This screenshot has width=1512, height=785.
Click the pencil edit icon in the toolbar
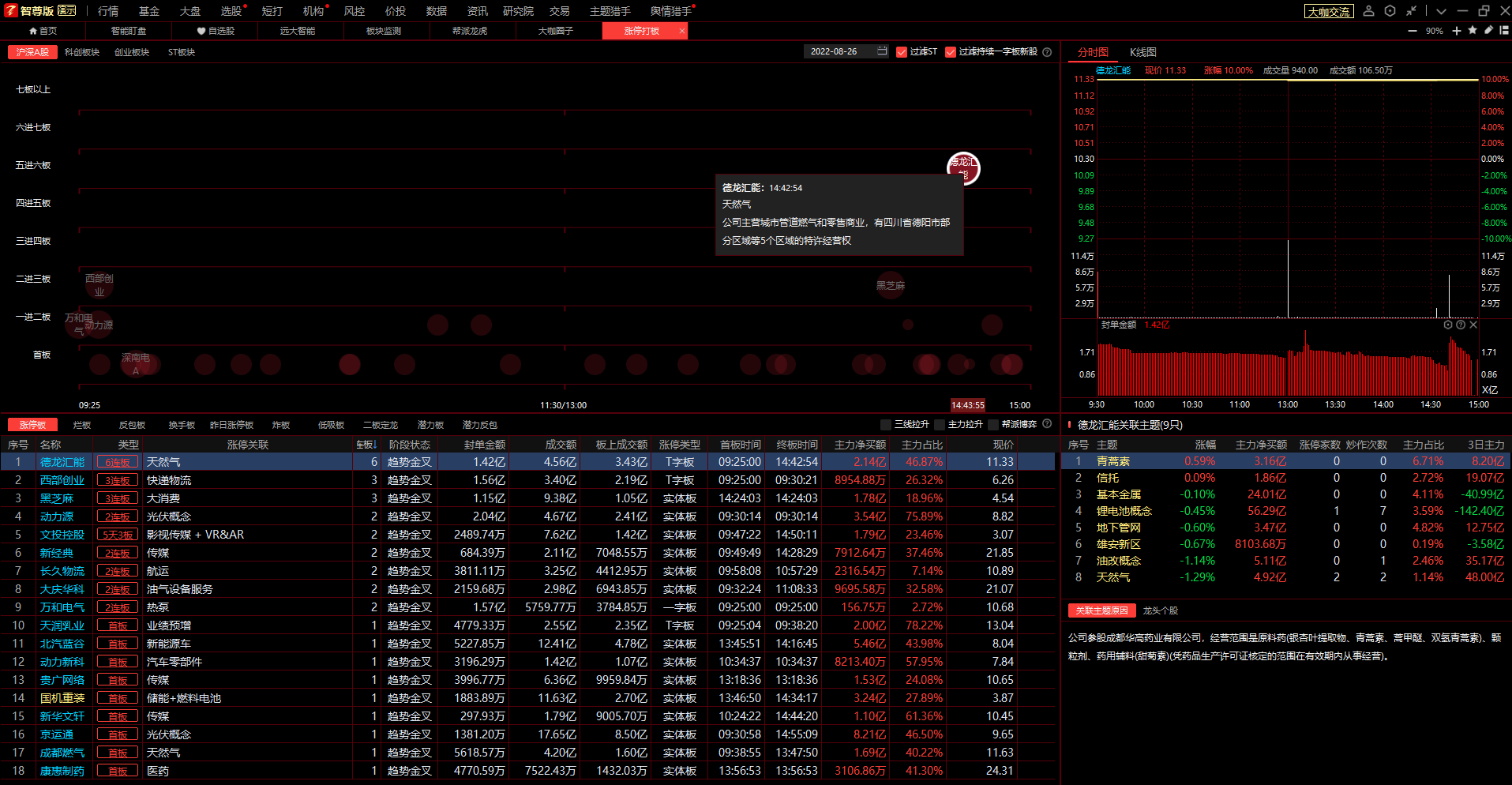coord(1488,30)
